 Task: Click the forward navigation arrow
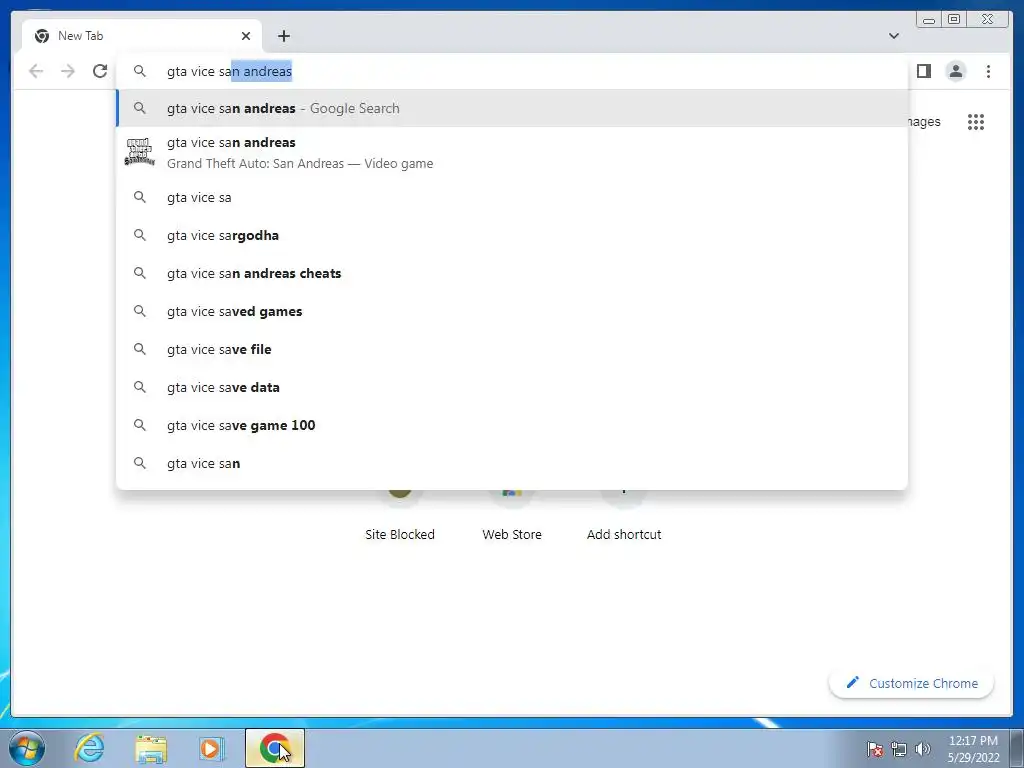pos(68,71)
